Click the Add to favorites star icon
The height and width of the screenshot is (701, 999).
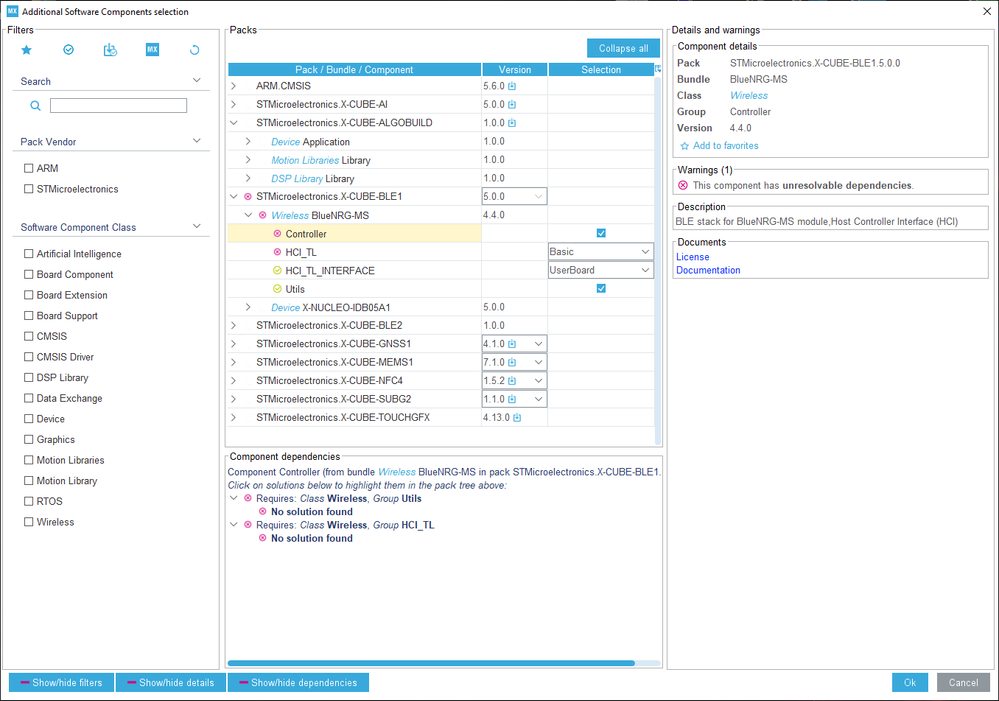[x=685, y=146]
